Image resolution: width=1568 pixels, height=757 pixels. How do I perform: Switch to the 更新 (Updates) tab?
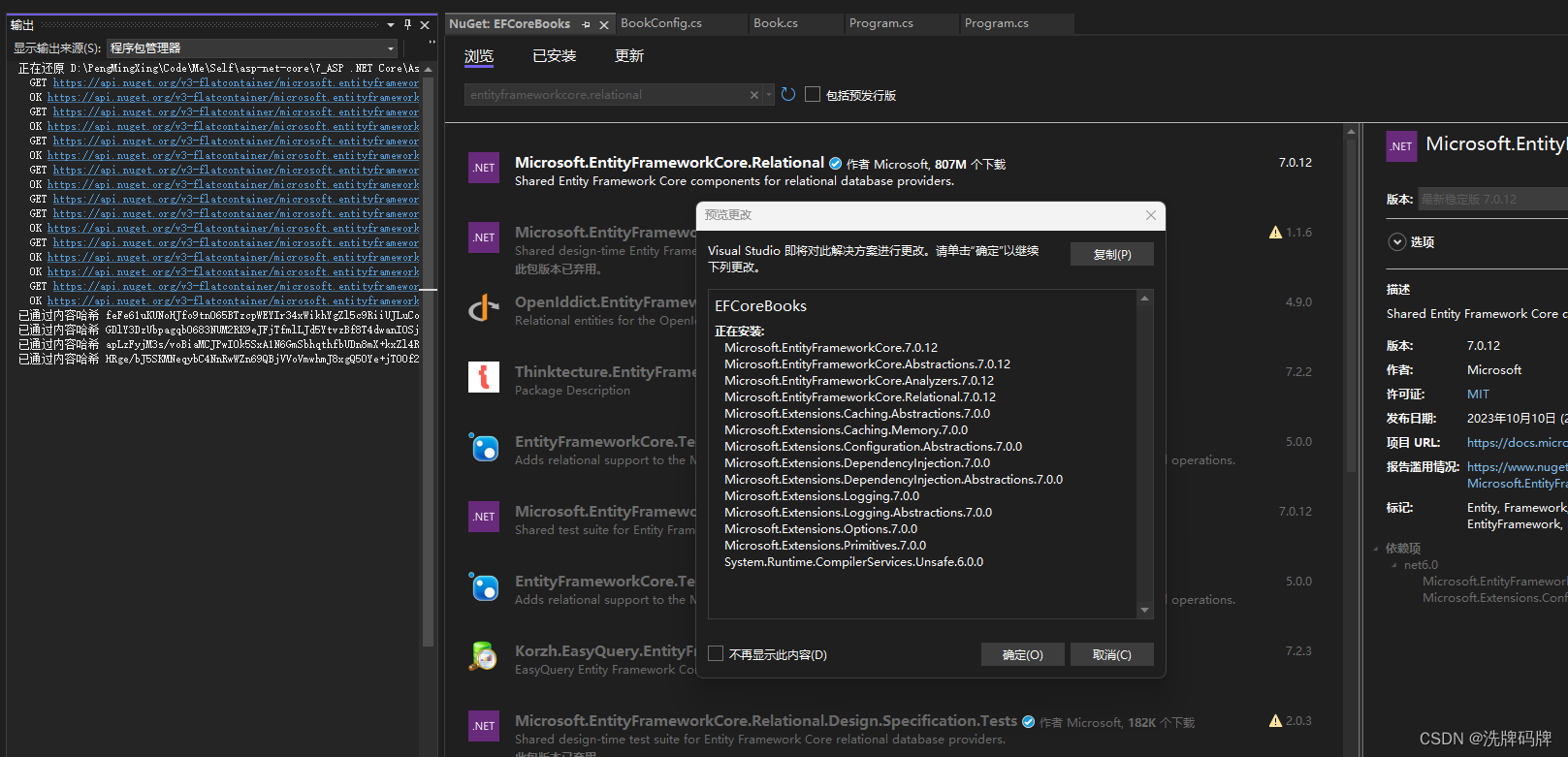pyautogui.click(x=629, y=56)
